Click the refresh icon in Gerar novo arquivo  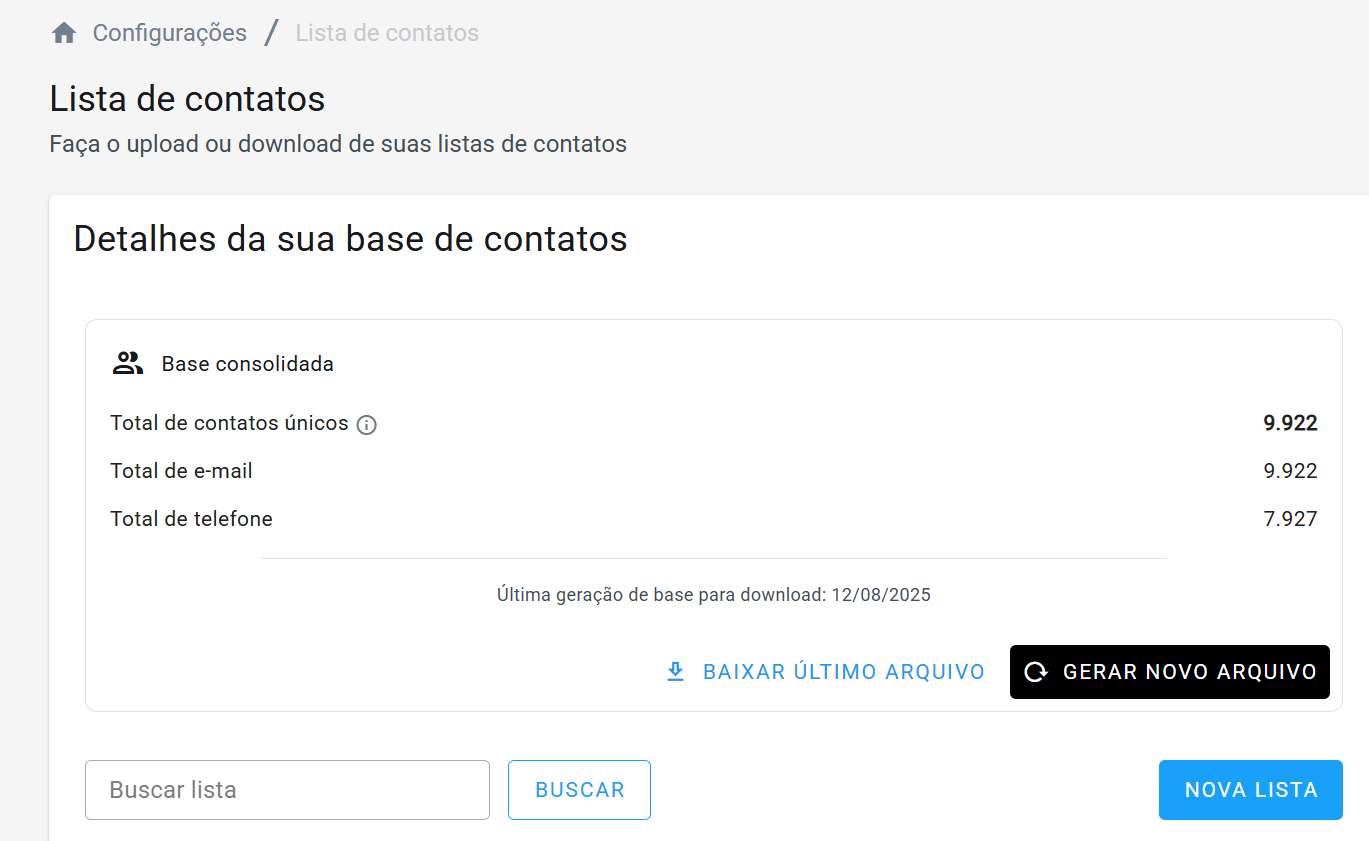tap(1036, 672)
